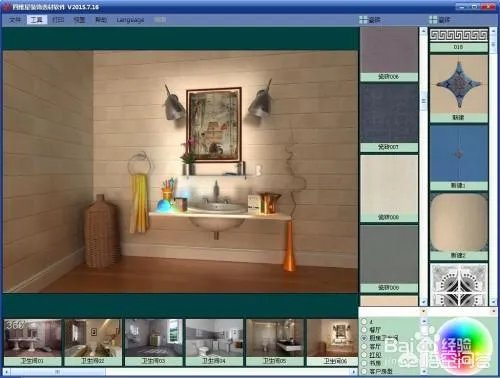This screenshot has height=378, width=500.
Task: Click the scene strip's left scroll arrow
Action: click(x=6, y=371)
